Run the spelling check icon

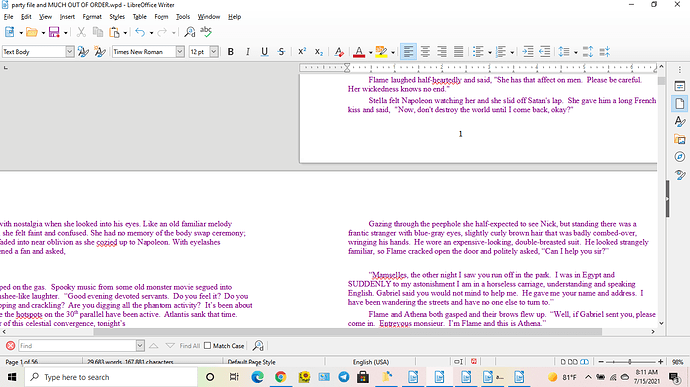point(206,32)
